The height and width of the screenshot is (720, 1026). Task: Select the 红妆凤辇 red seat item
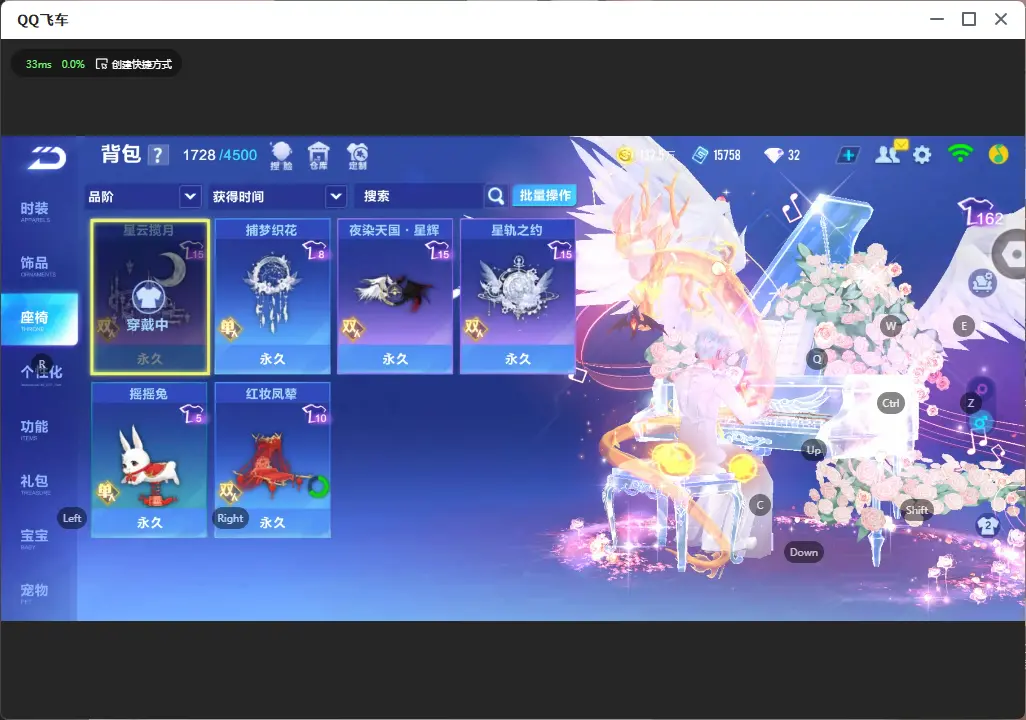click(x=272, y=460)
